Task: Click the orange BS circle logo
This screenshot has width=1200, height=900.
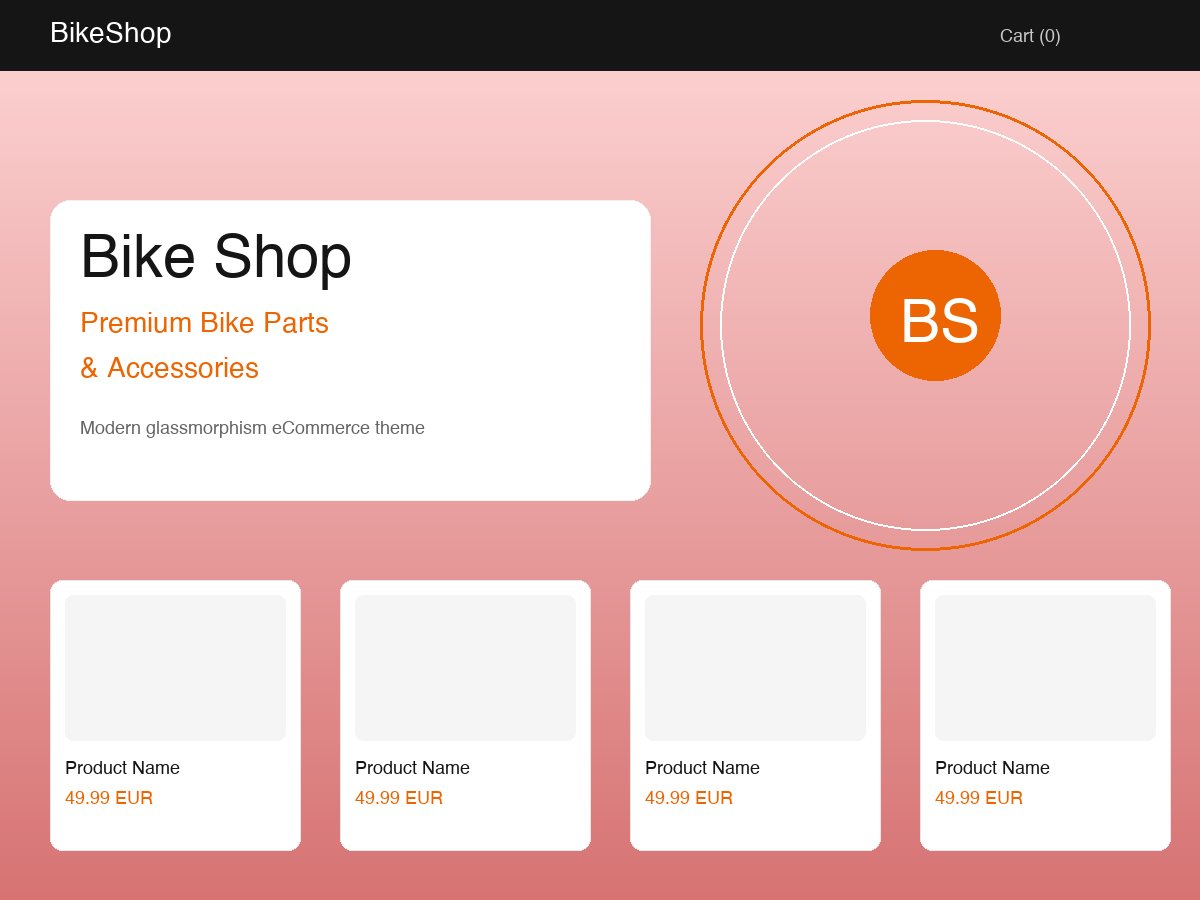Action: 935,316
